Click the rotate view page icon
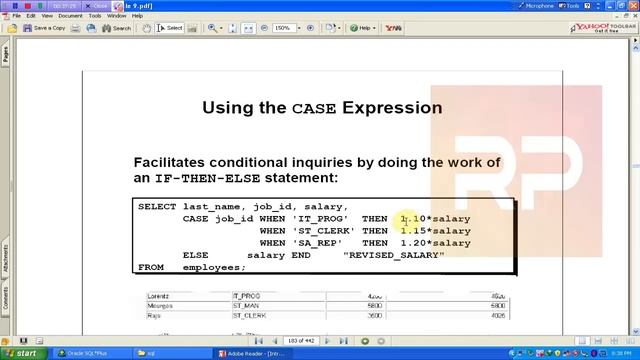The width and height of the screenshot is (640, 360). pos(330,28)
